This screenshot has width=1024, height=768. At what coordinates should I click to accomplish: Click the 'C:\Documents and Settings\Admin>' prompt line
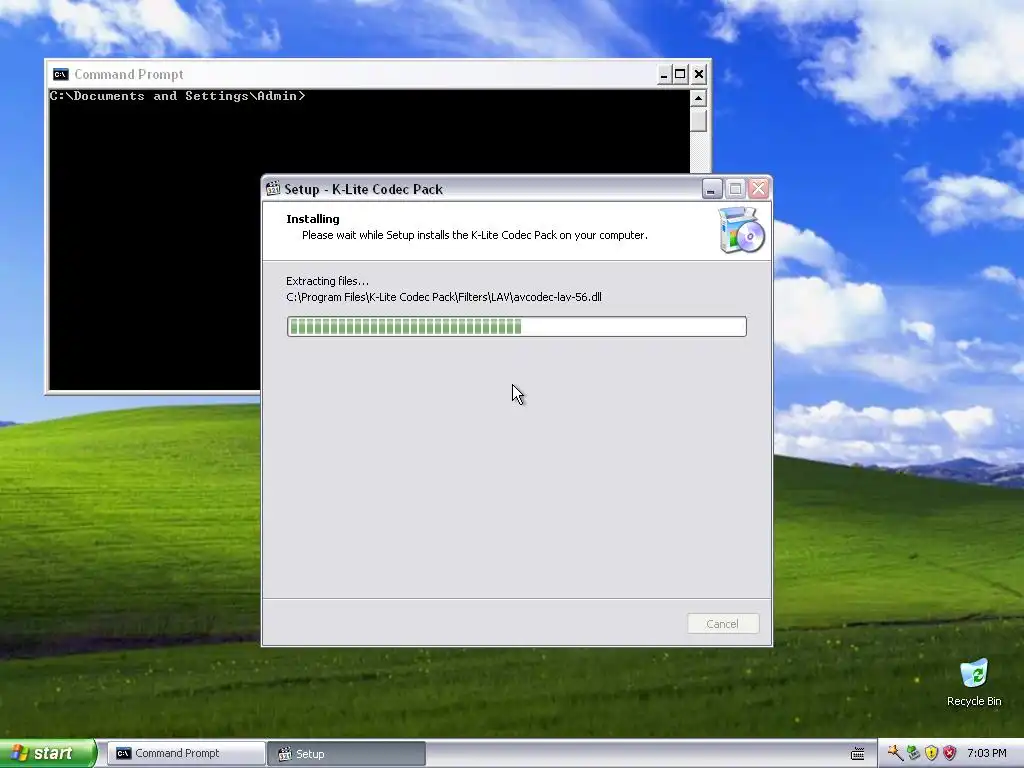click(178, 96)
